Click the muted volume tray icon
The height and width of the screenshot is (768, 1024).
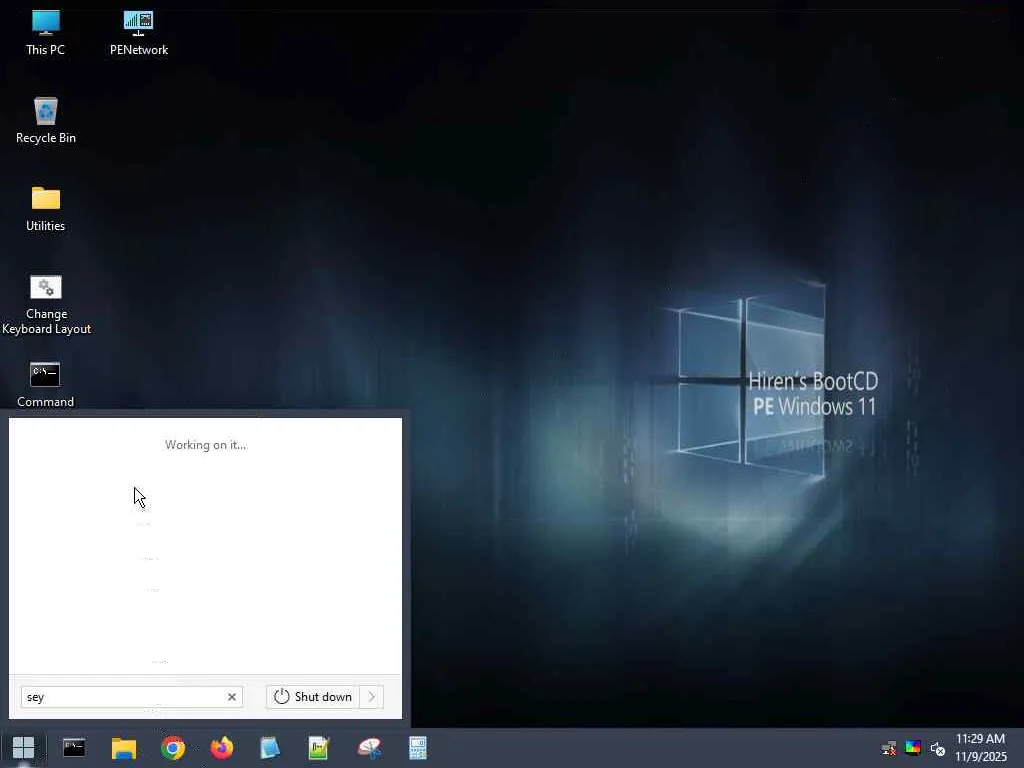pos(938,748)
